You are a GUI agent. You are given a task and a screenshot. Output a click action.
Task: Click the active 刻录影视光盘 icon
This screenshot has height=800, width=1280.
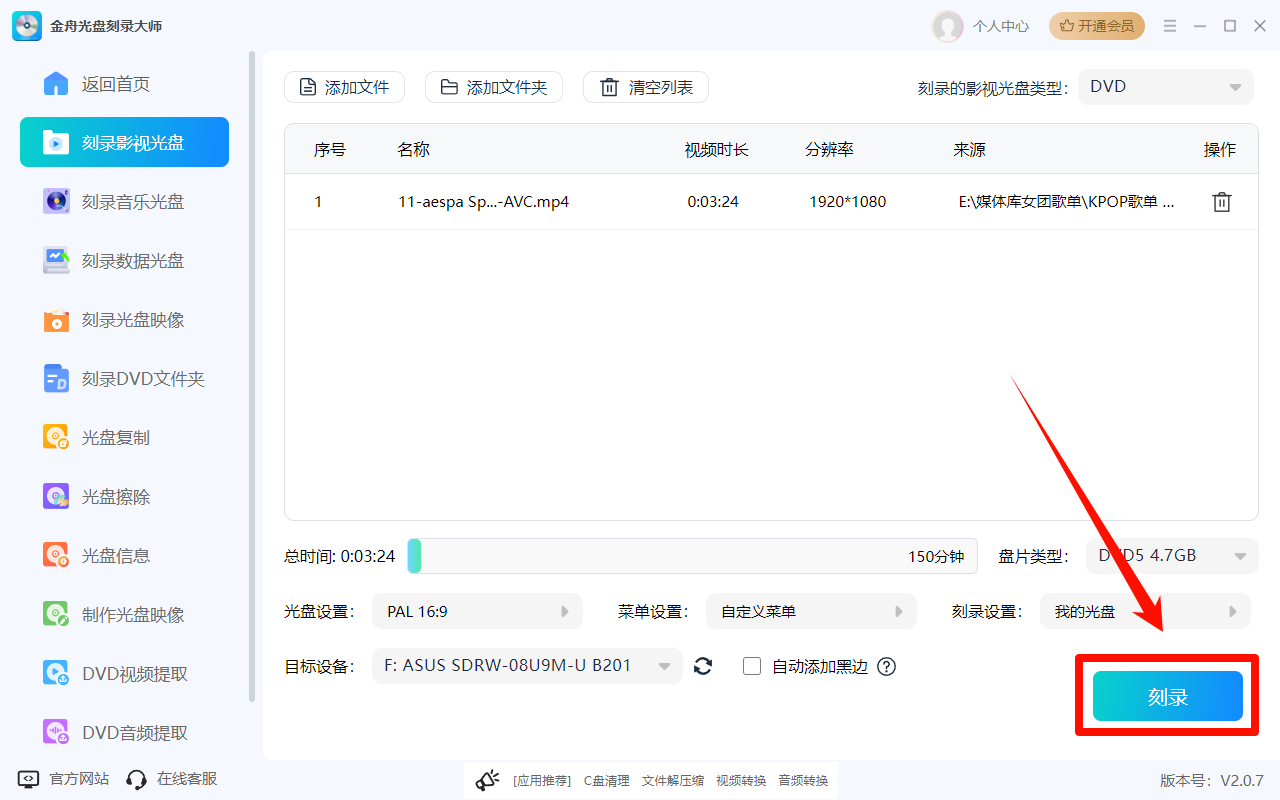[56, 142]
